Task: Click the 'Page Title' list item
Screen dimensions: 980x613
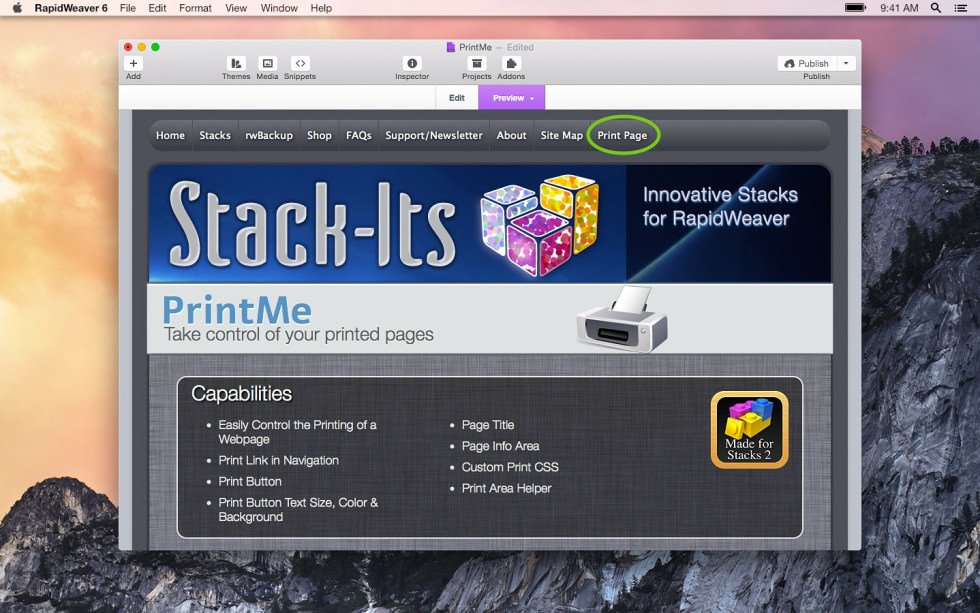Action: pyautogui.click(x=488, y=425)
